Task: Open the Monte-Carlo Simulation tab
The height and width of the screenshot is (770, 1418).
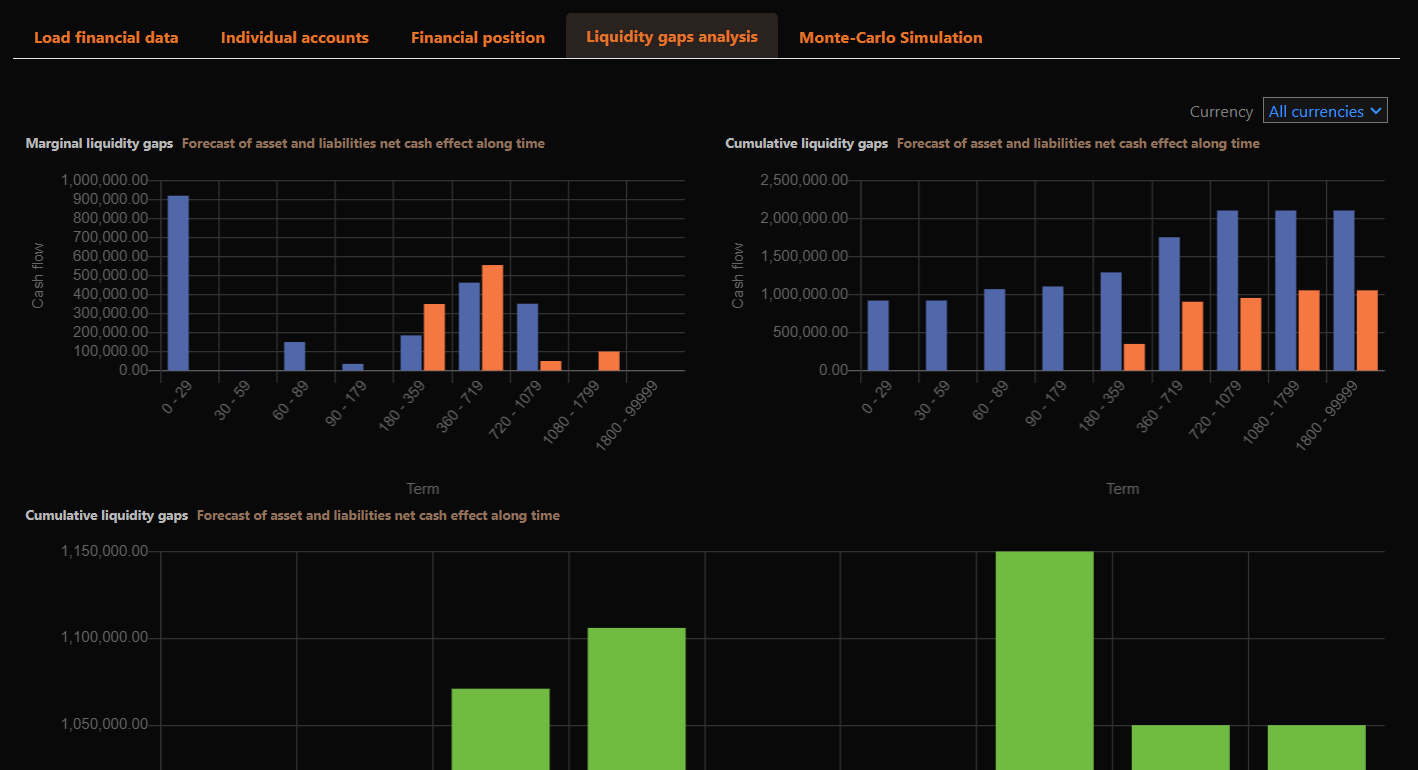Action: tap(890, 37)
